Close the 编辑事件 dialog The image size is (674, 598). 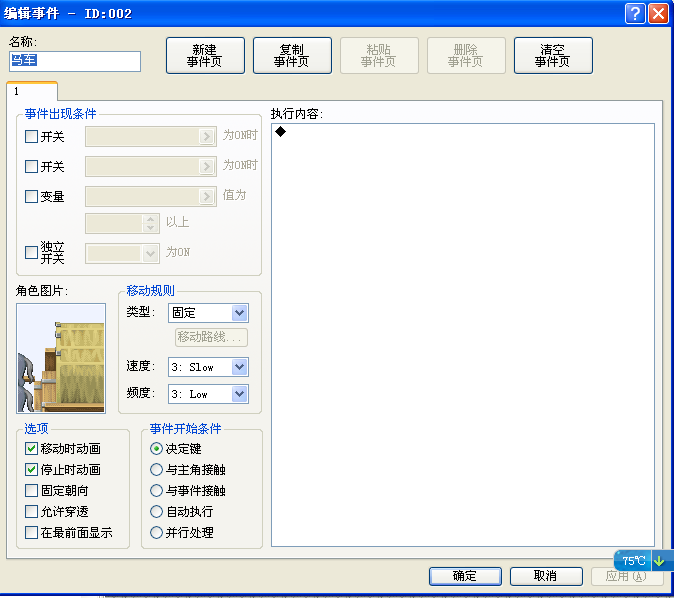(658, 13)
